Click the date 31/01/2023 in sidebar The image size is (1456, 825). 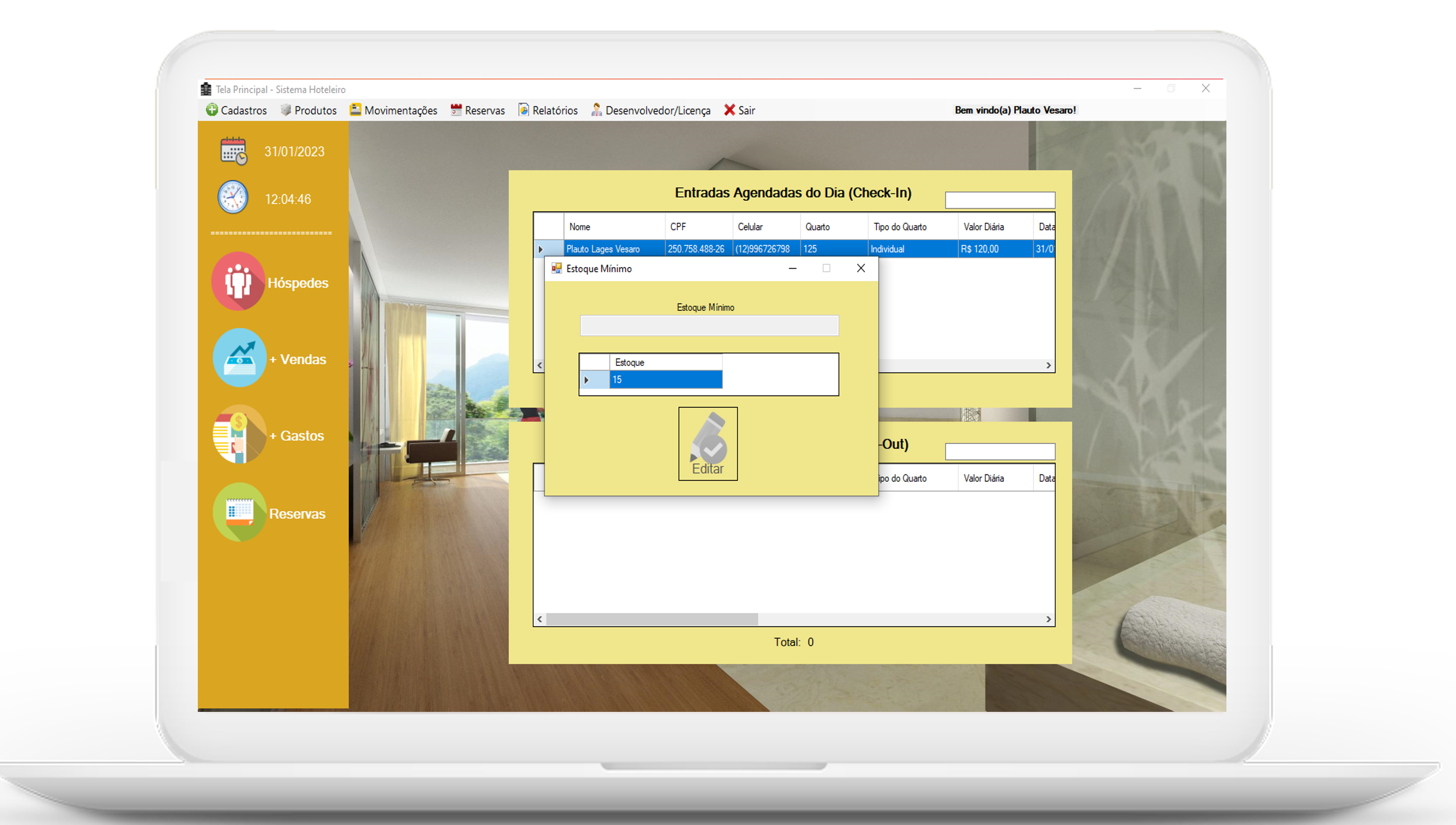(x=295, y=152)
